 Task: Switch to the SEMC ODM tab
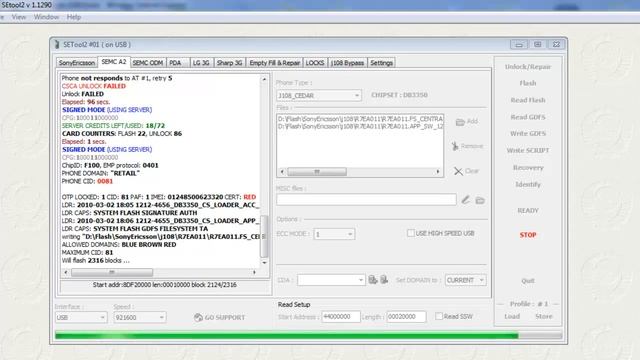coord(148,63)
